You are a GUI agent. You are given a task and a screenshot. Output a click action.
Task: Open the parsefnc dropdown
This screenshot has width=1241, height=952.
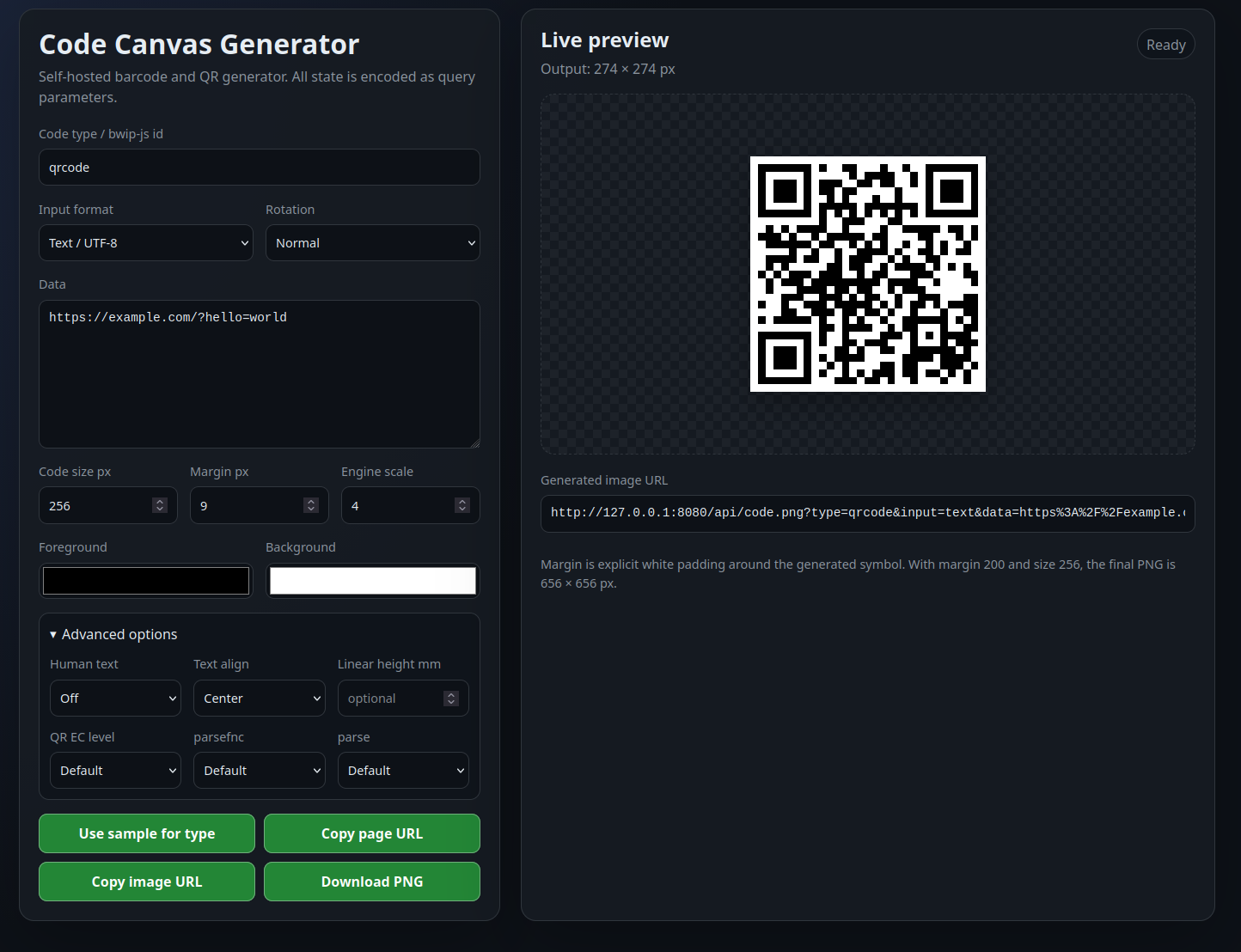[259, 771]
